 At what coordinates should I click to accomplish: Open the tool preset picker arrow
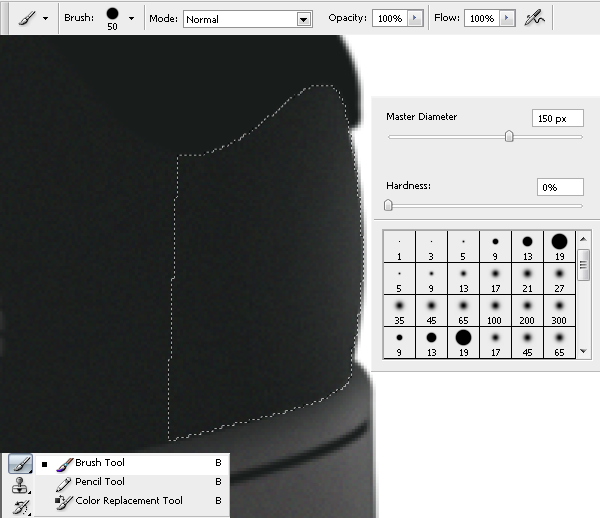click(46, 18)
